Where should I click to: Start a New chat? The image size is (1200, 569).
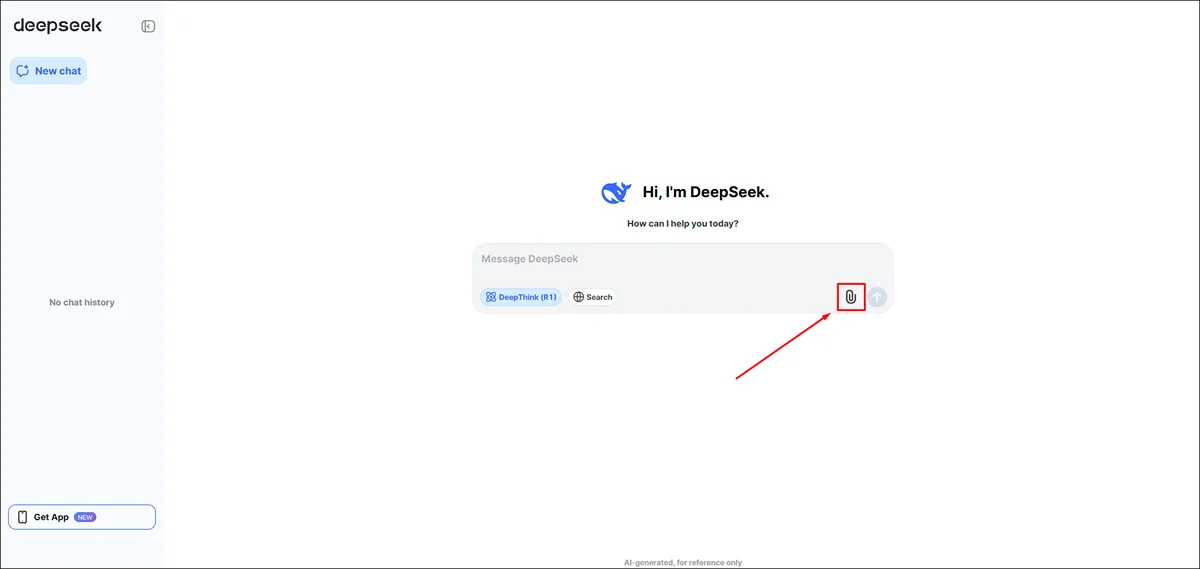point(48,71)
